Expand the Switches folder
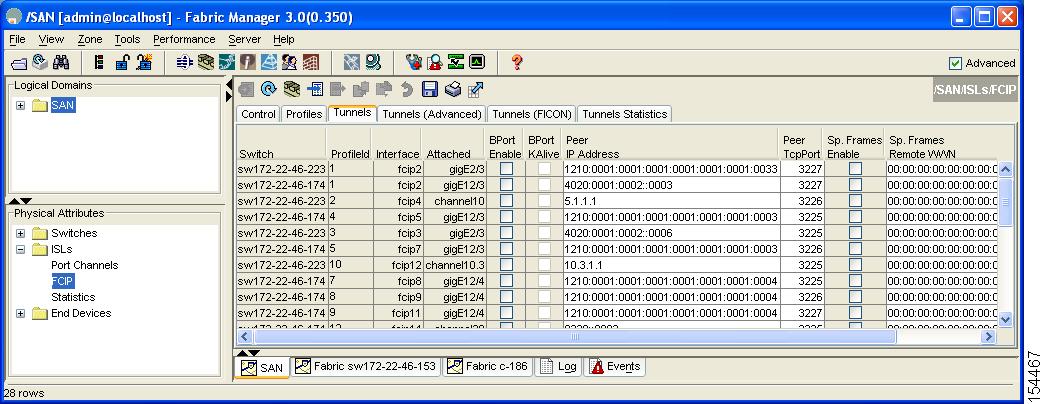The height and width of the screenshot is (404, 1044). 21,233
